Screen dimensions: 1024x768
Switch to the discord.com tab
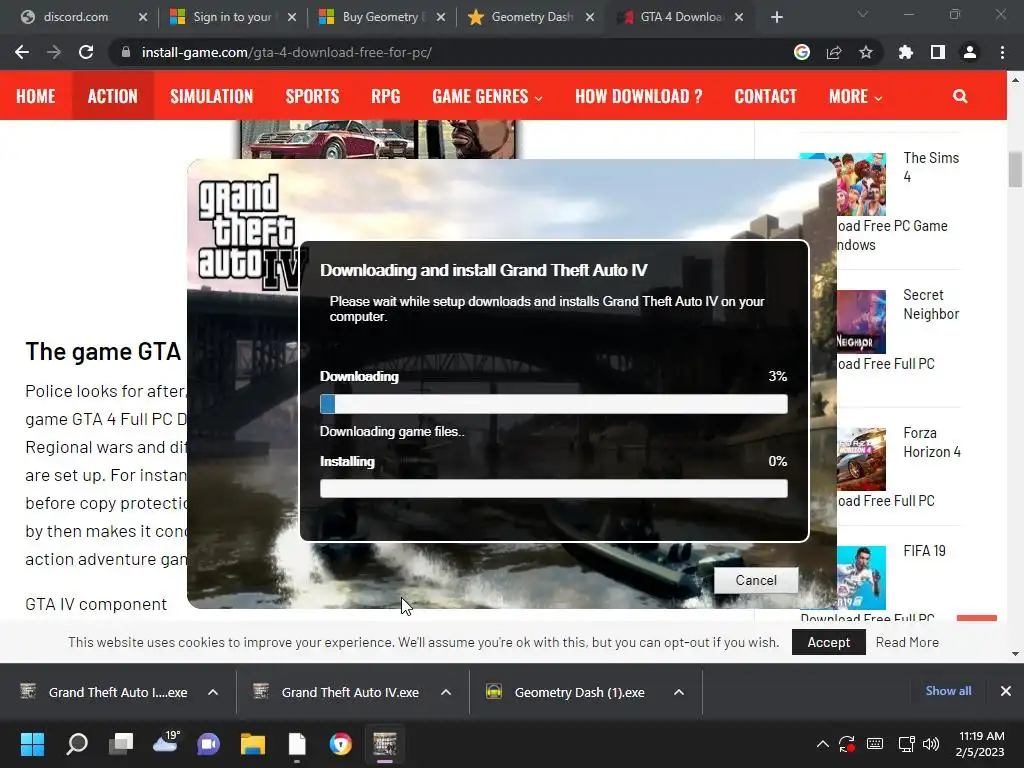(x=76, y=17)
